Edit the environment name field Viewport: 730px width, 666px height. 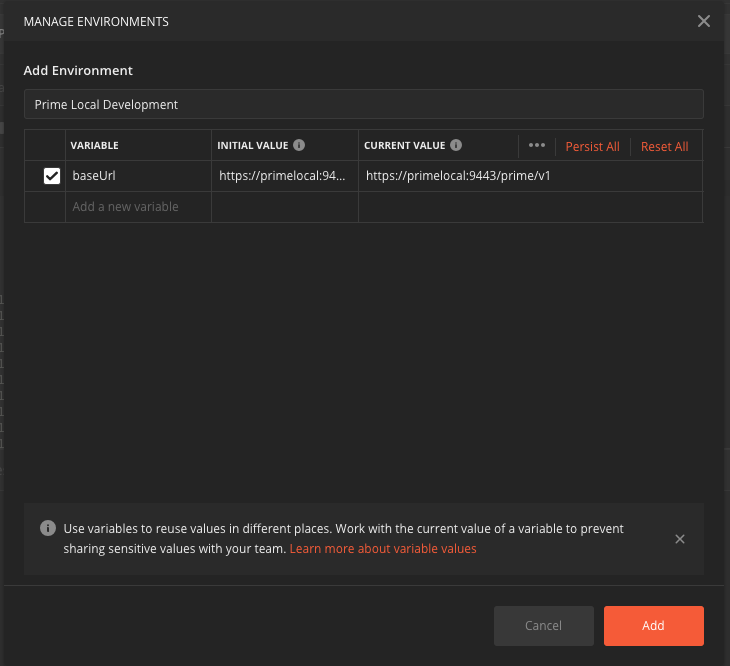pyautogui.click(x=364, y=104)
